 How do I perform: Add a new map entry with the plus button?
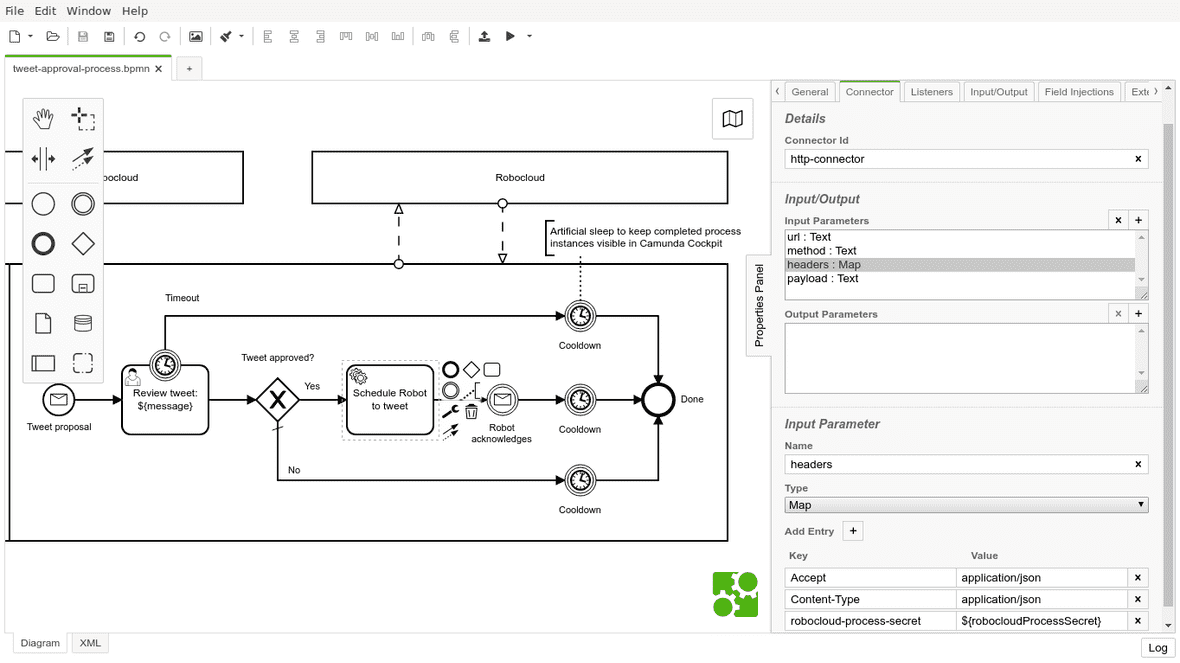(853, 531)
